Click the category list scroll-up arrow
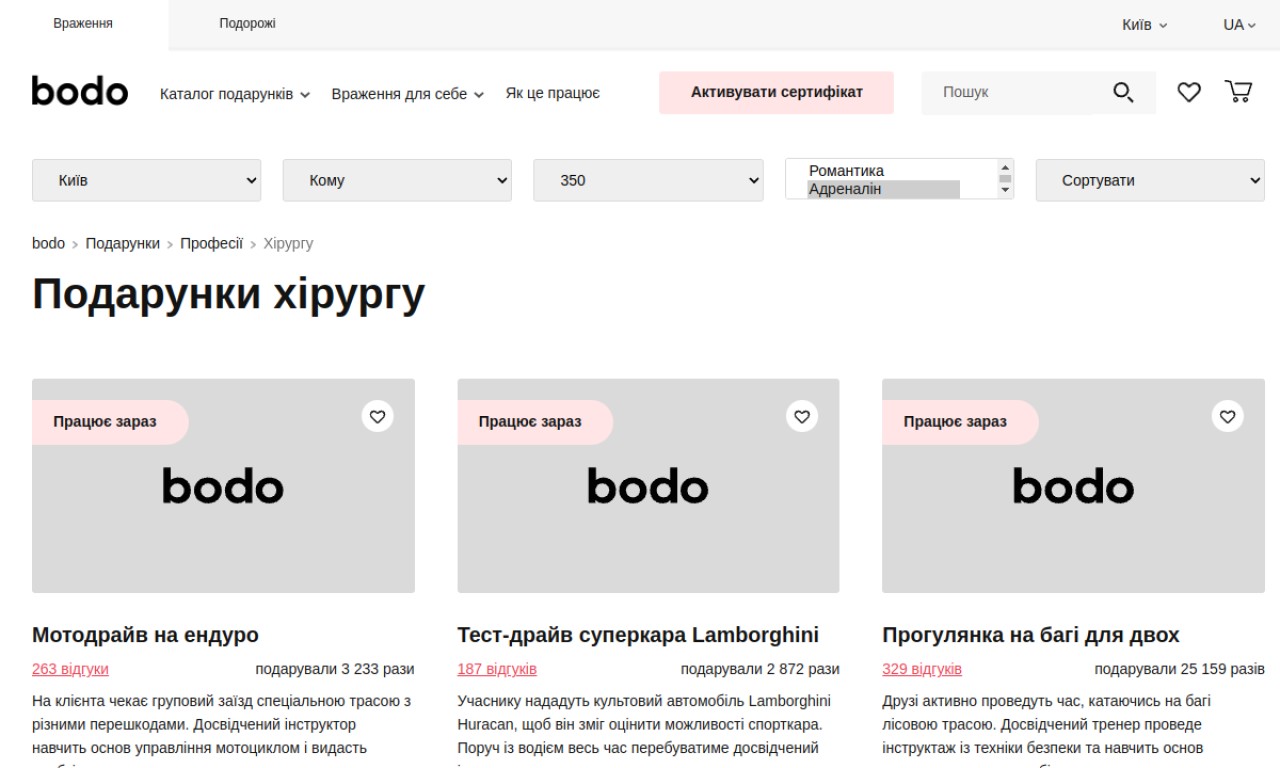 point(1005,167)
